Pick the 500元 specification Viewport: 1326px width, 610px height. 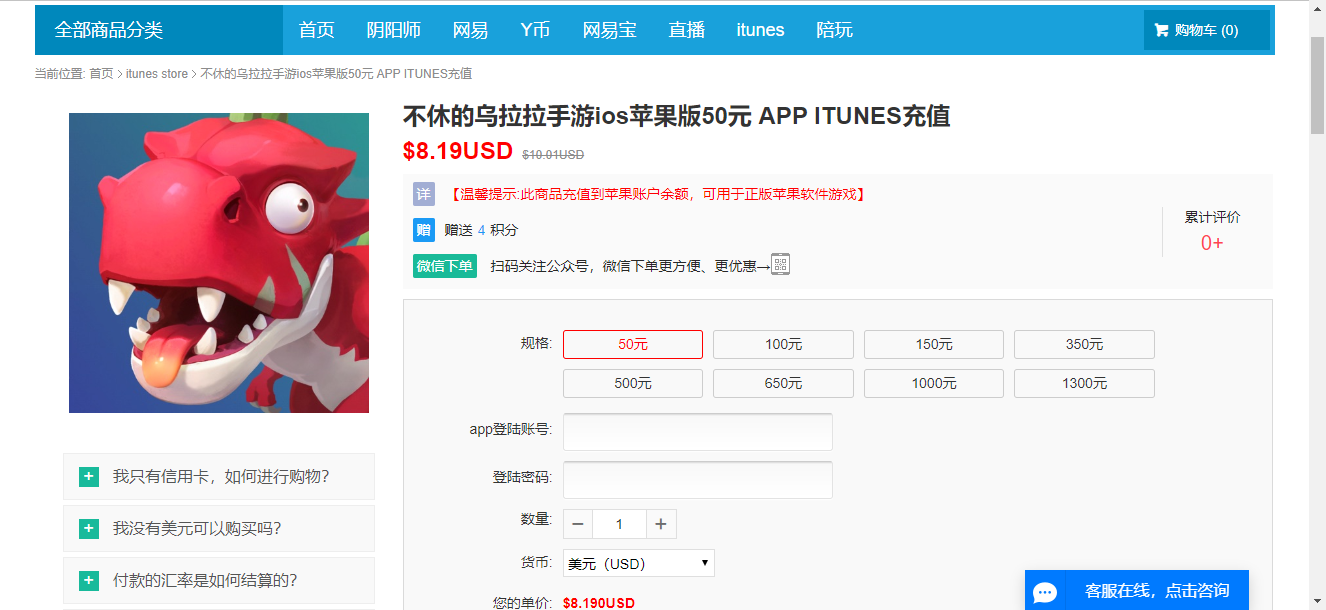[633, 383]
